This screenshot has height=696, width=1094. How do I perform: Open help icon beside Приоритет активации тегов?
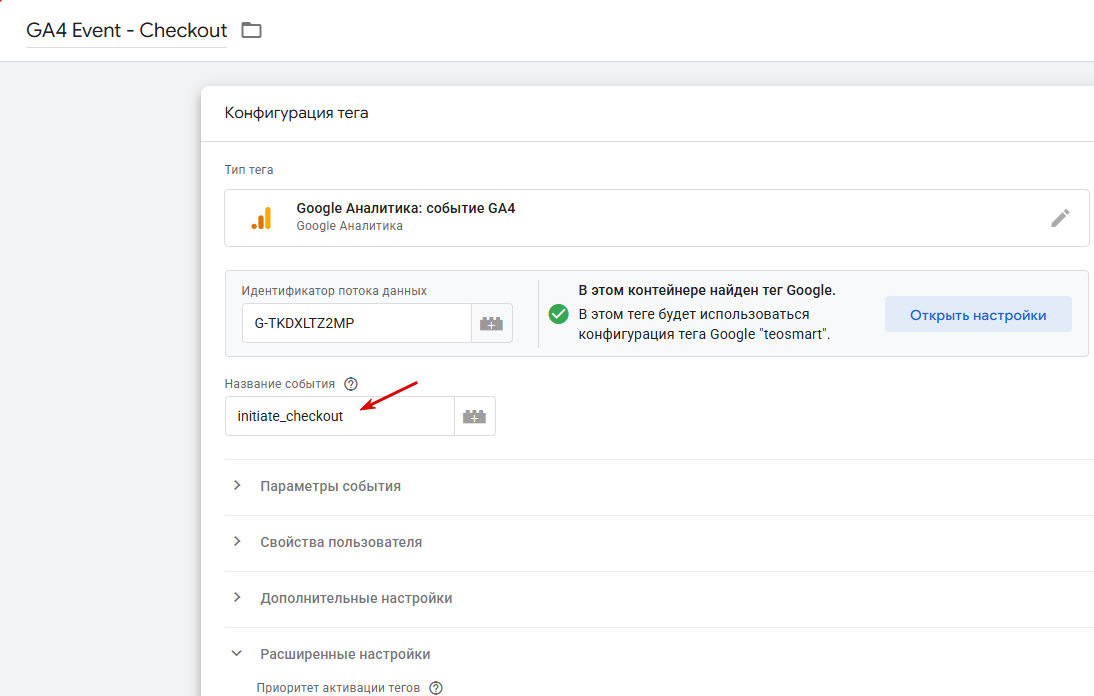[x=436, y=688]
